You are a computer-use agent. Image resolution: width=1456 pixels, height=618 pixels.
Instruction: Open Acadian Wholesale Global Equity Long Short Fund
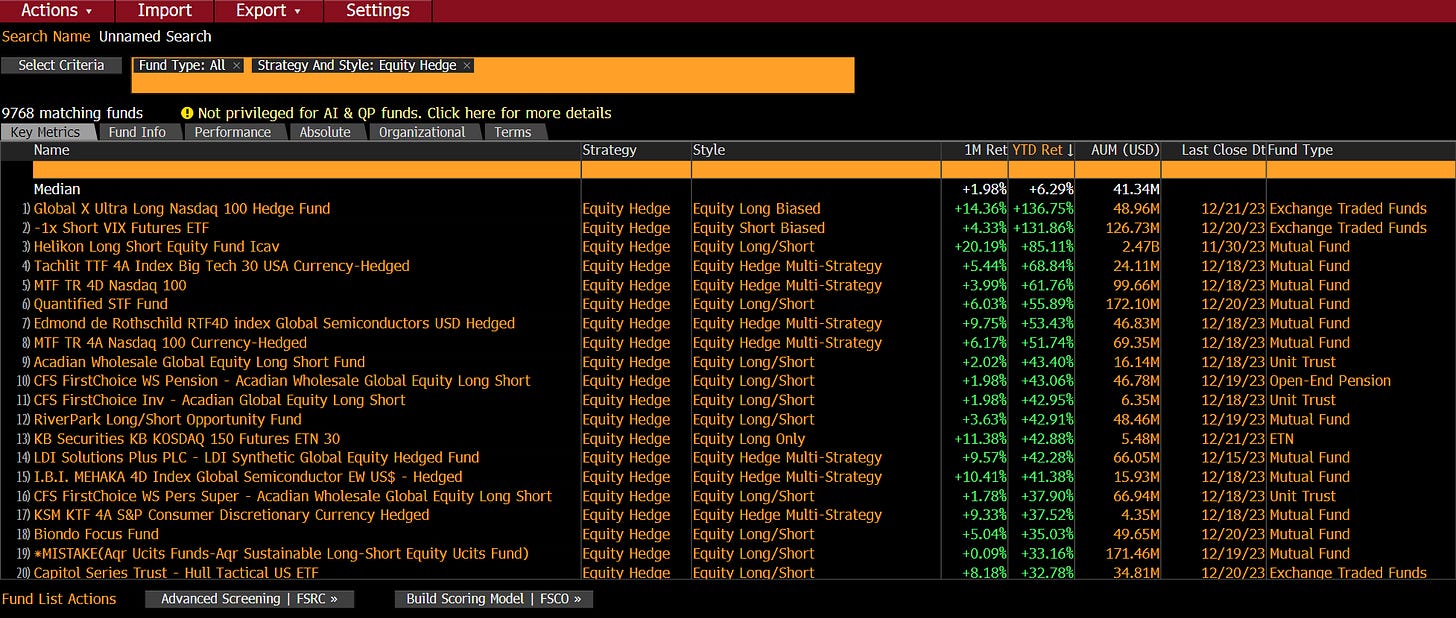(x=199, y=361)
